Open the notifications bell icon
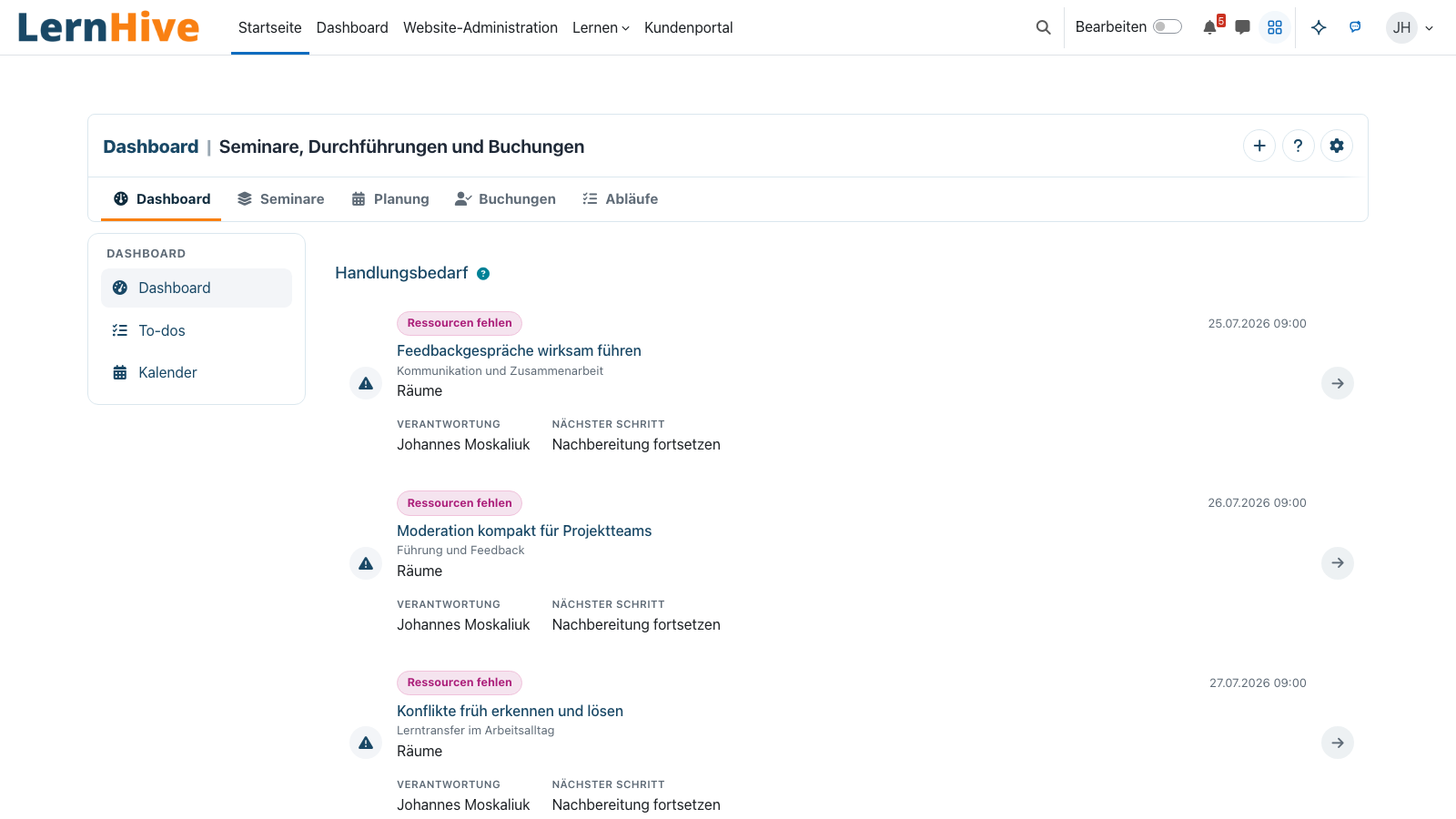Screen dimensions: 1456x819 coord(1210,27)
